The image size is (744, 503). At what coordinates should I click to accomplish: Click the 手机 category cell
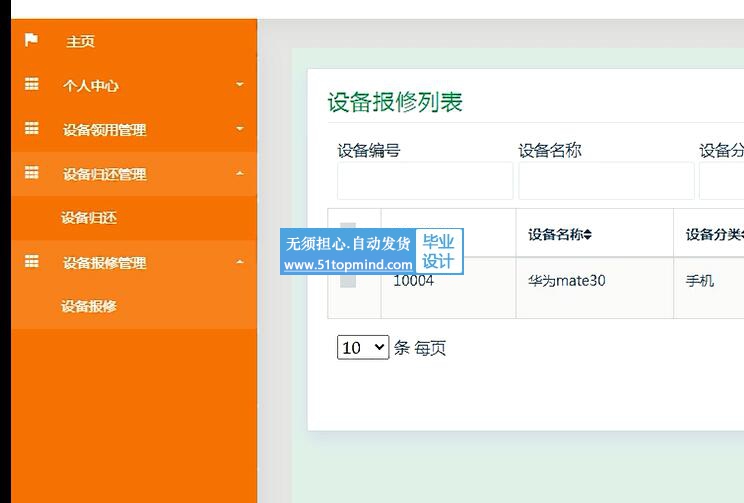pyautogui.click(x=700, y=281)
